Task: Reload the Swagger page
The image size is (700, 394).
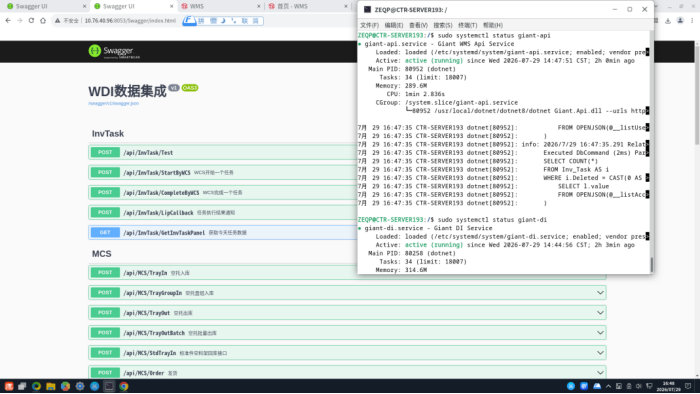Action: pos(31,21)
